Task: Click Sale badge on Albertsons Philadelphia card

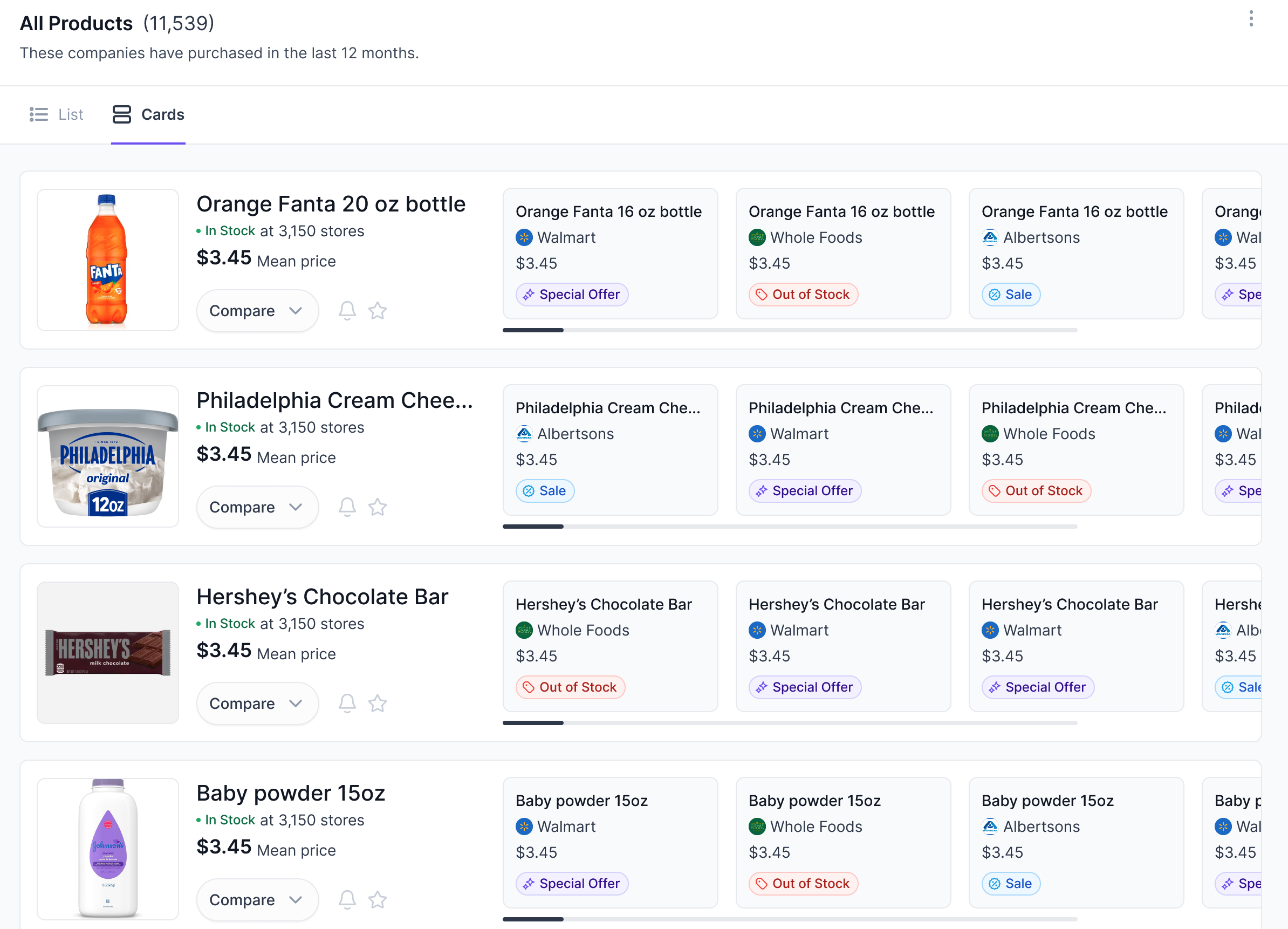Action: 545,491
